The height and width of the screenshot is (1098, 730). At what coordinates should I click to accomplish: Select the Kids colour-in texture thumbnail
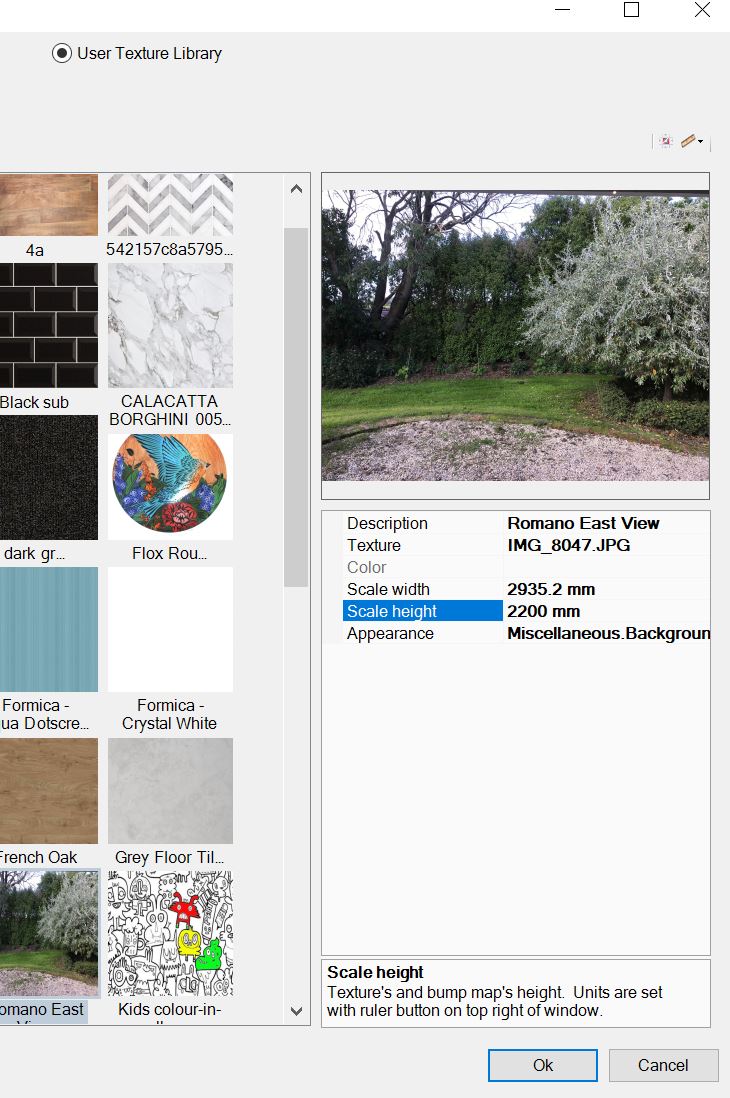coord(170,933)
